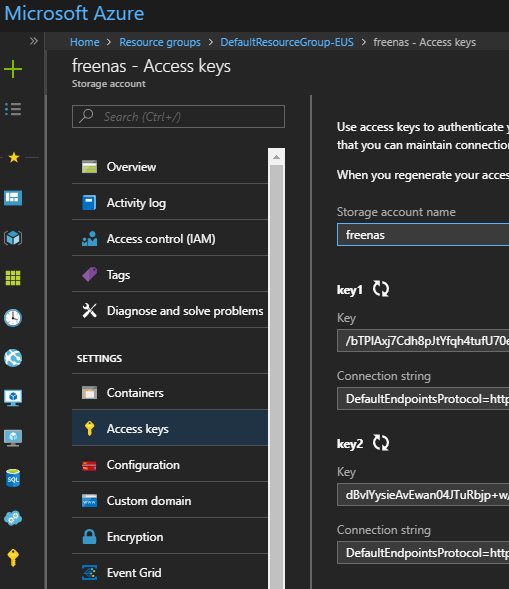Click the green plus Create a resource icon
This screenshot has height=589, width=509.
coord(13,69)
